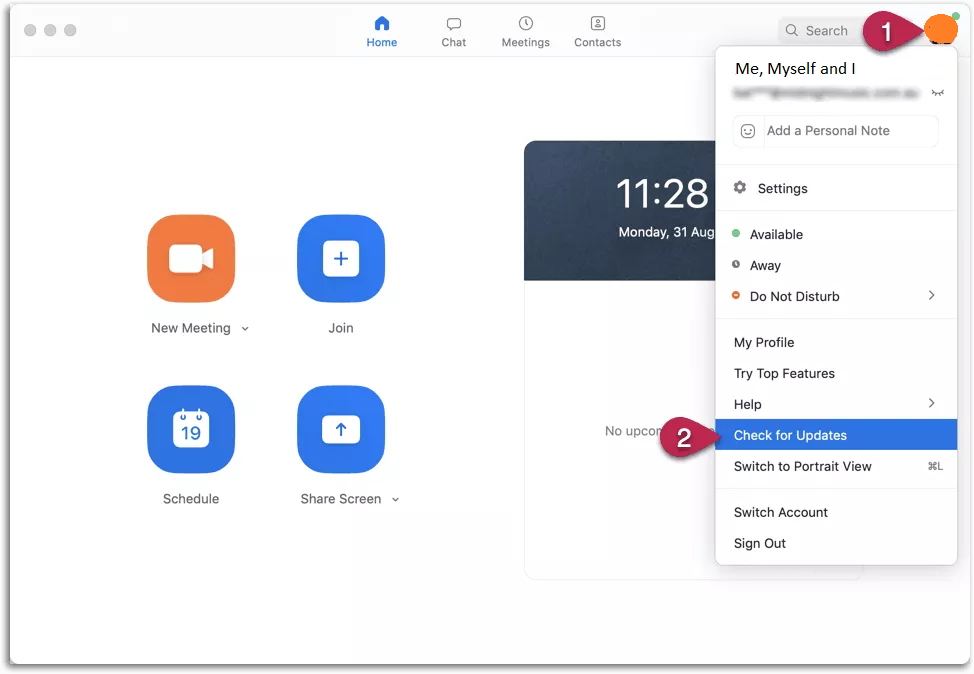Toggle the email visibility eye icon
Screen dimensions: 974x674
pos(937,93)
